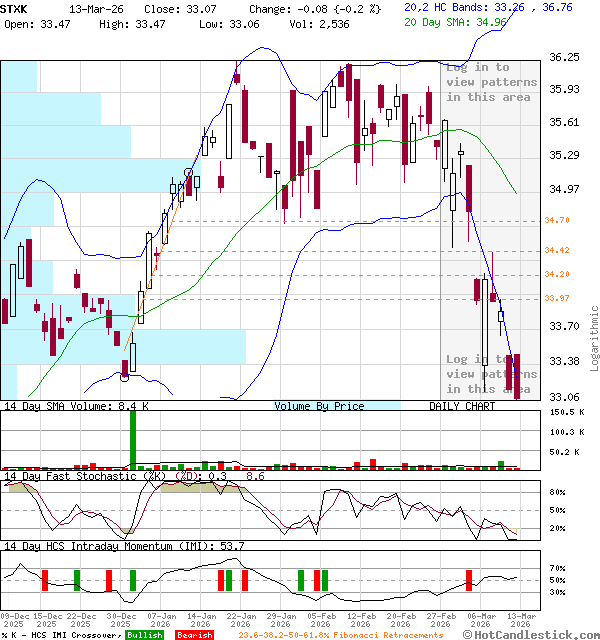The width and height of the screenshot is (600, 640).
Task: Click the circle marker at the December low
Action: [x=125, y=377]
